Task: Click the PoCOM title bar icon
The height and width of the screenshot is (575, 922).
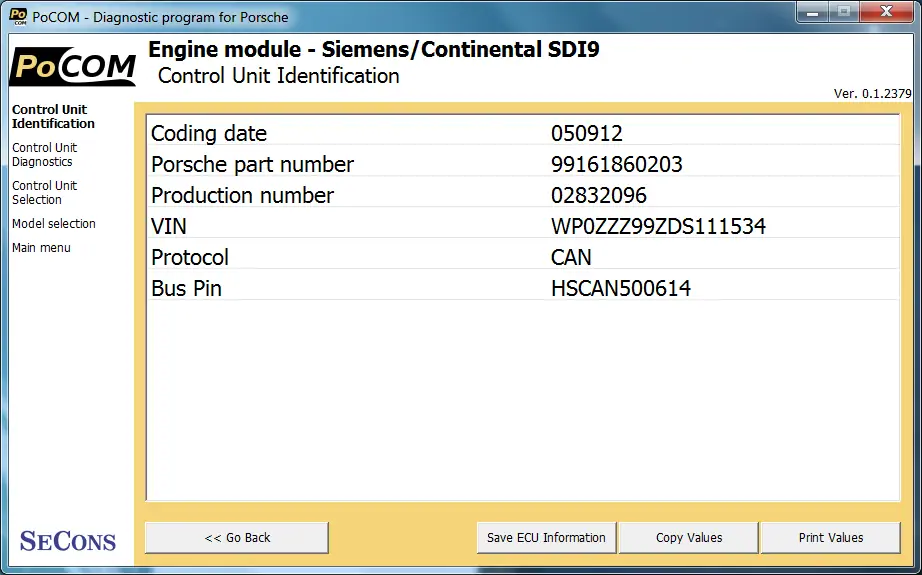Action: point(18,16)
